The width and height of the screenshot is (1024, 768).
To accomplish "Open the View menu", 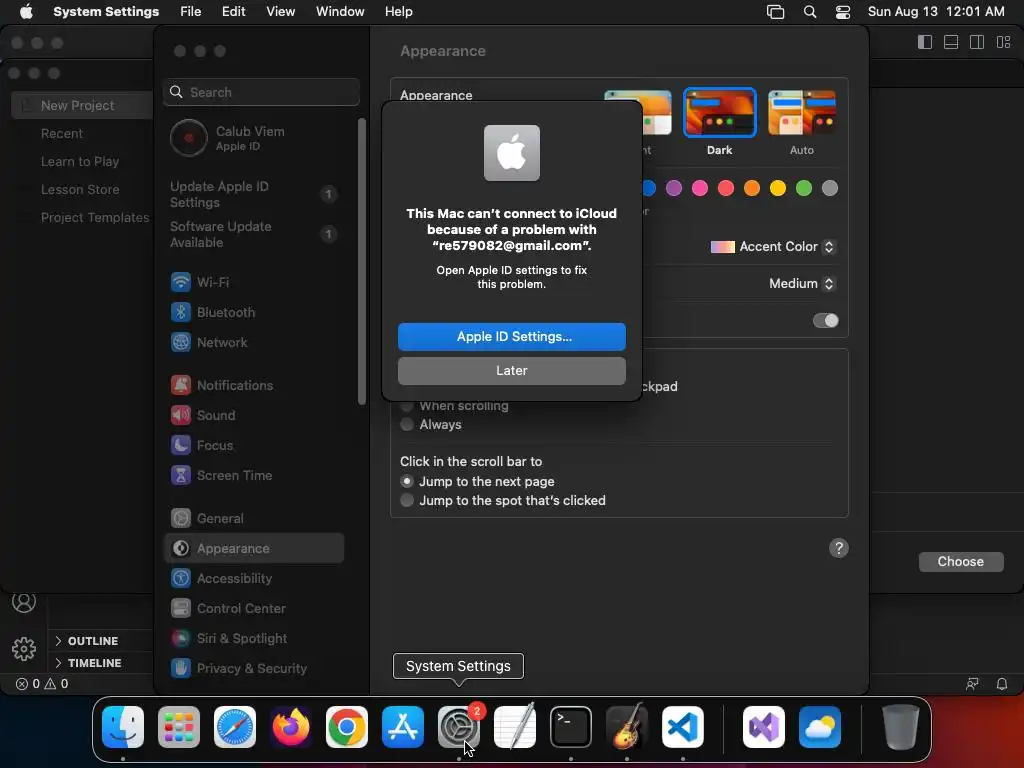I will (281, 12).
